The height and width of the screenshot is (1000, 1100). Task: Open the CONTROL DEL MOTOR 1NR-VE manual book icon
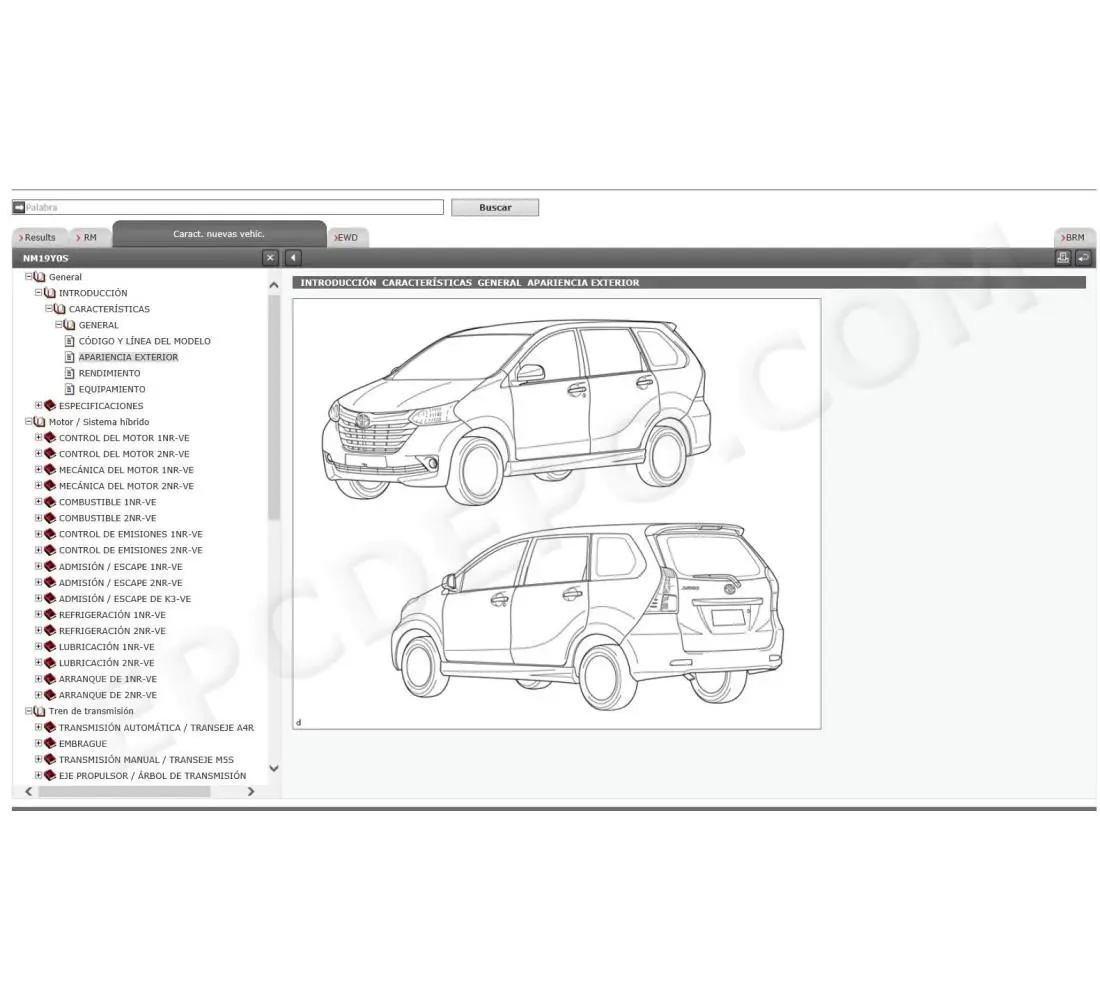50,437
